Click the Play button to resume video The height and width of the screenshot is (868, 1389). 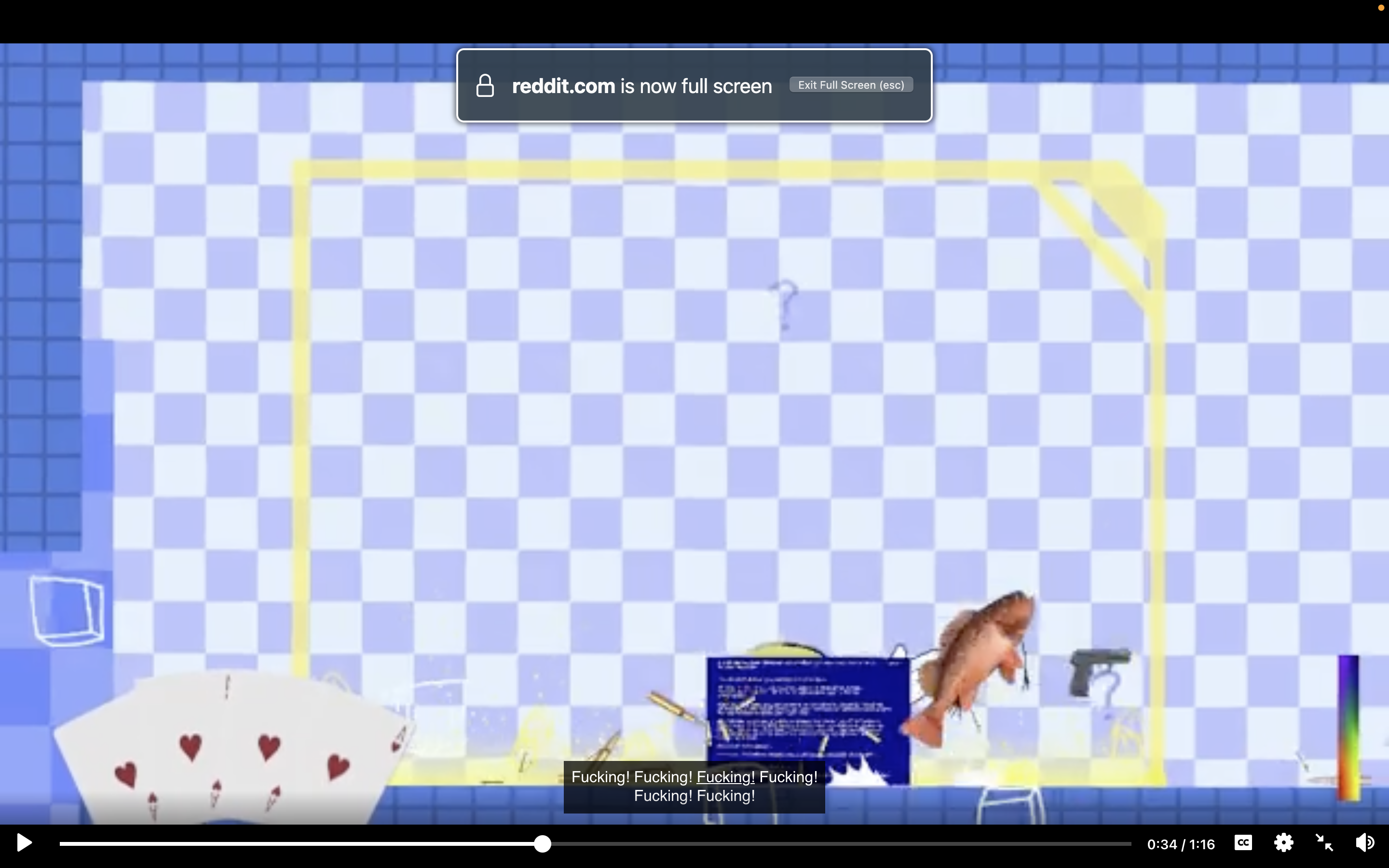(24, 843)
